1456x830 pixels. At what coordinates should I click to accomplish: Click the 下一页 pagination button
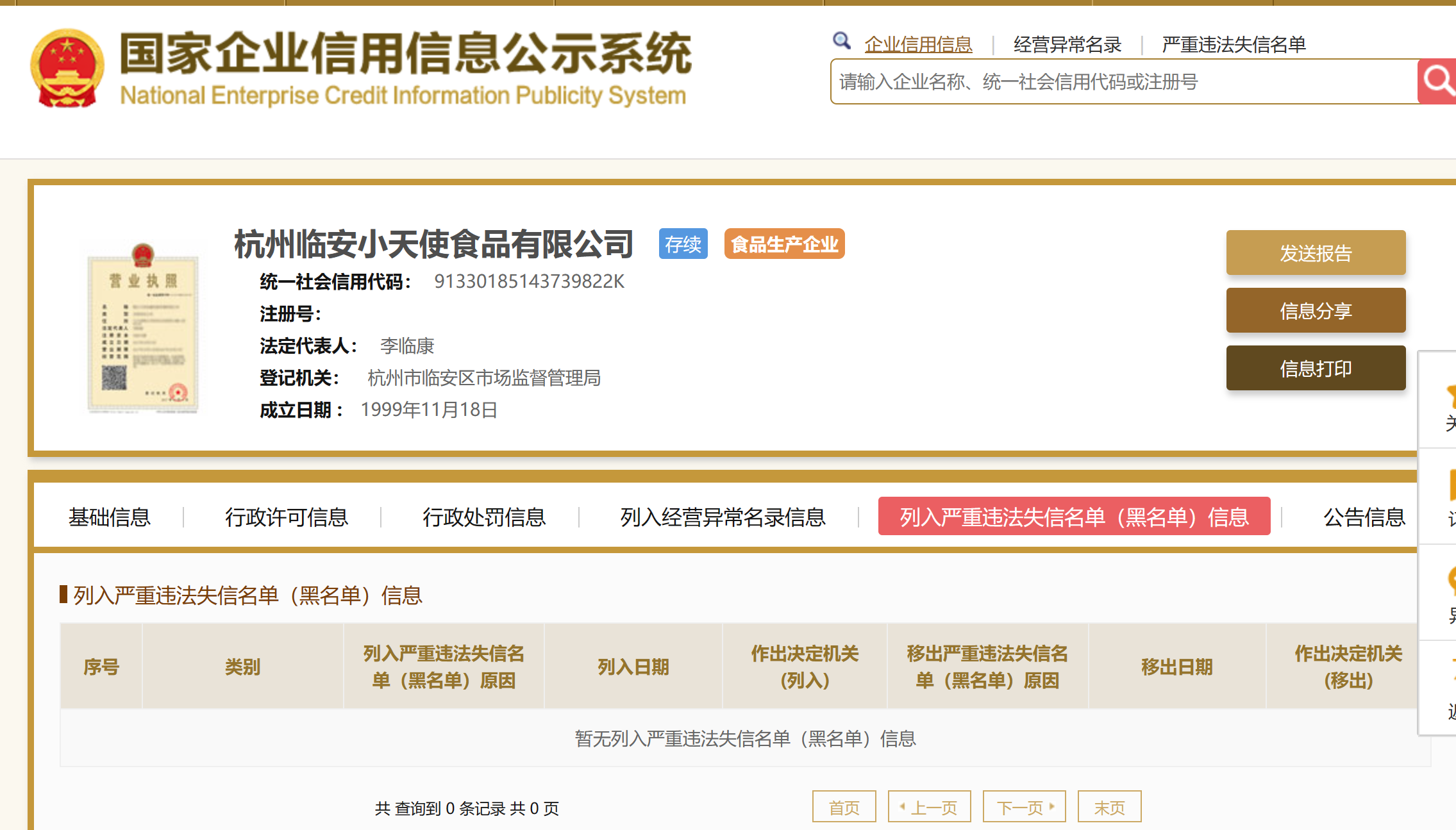(1024, 807)
